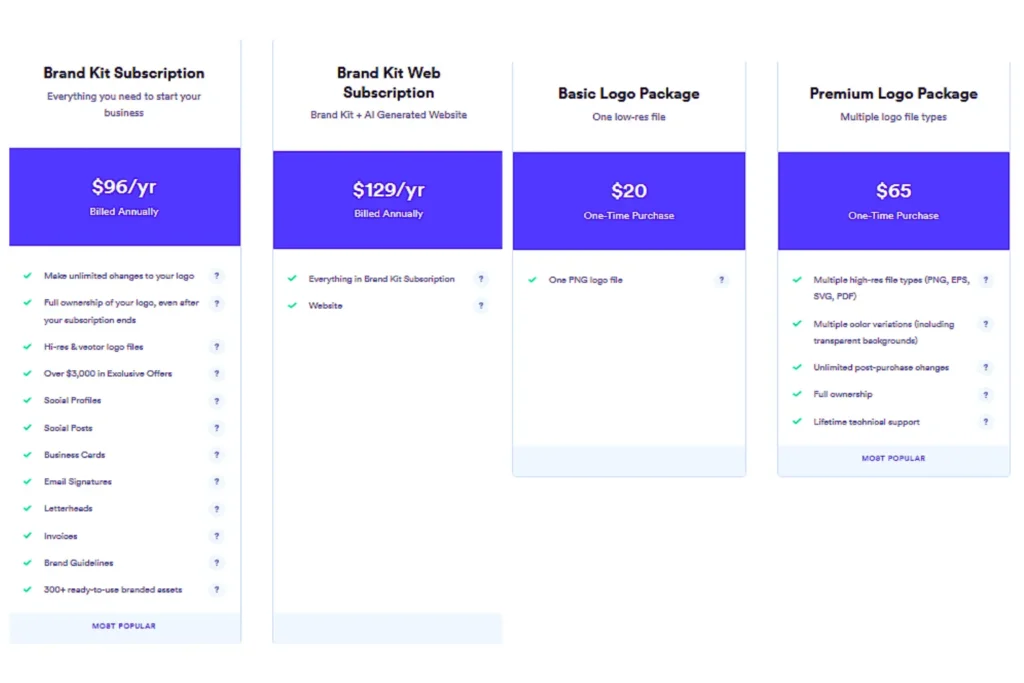Click the Brand Kit Subscription heading
The height and width of the screenshot is (683, 1024).
[124, 73]
